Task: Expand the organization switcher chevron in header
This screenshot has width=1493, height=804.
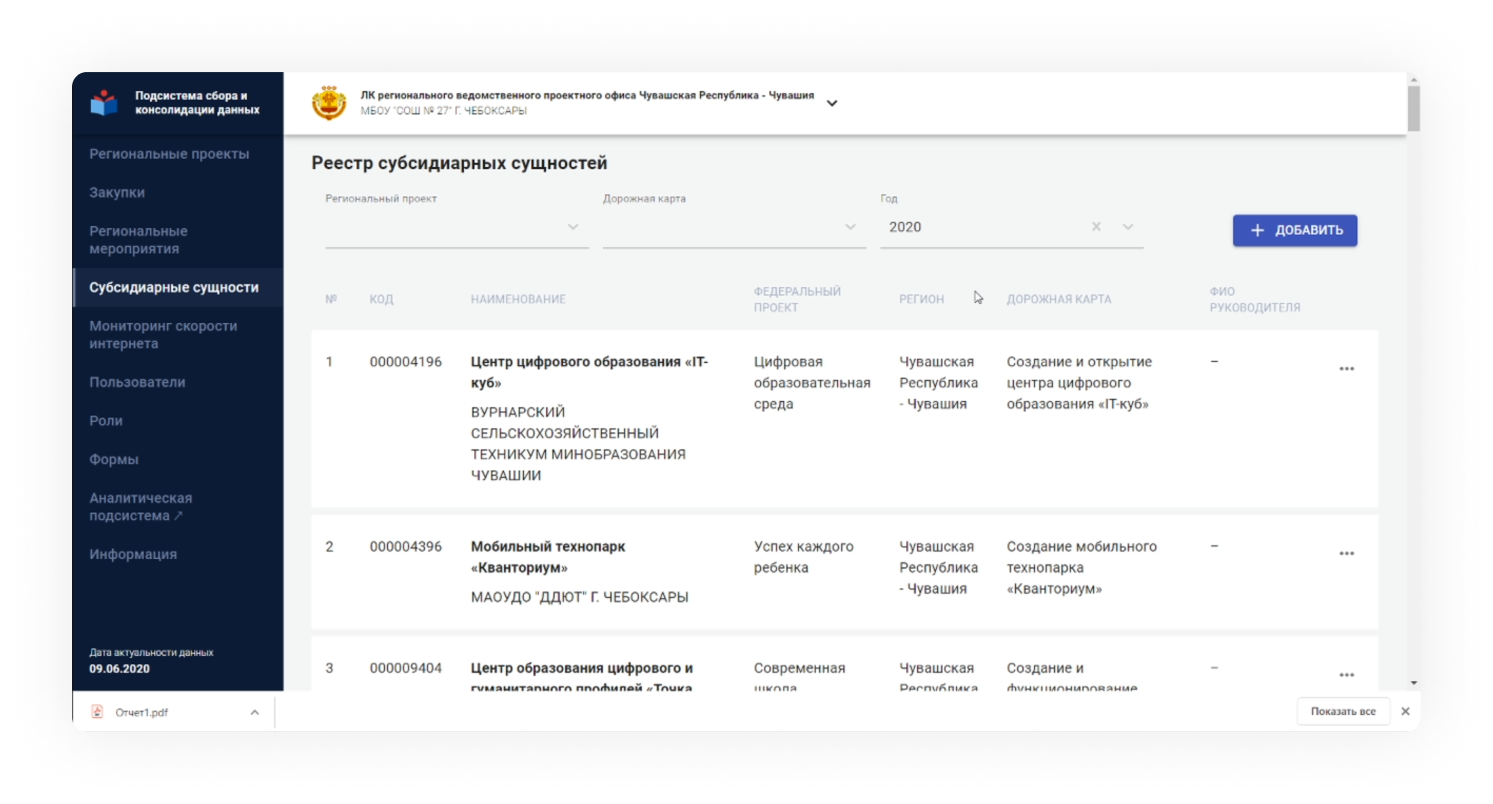Action: [x=832, y=103]
